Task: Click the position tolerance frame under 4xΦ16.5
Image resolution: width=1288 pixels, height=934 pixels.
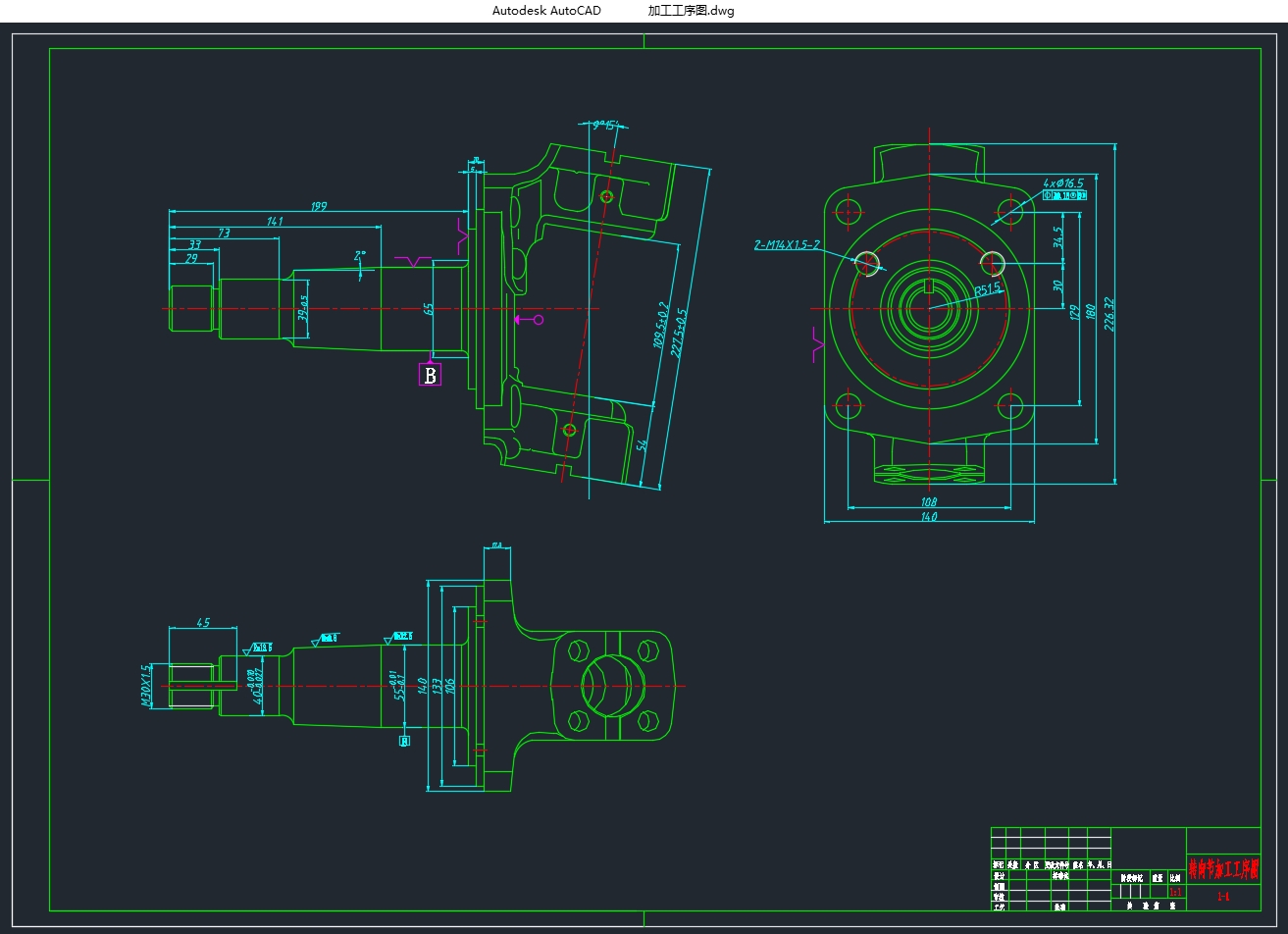Action: pos(1064,195)
